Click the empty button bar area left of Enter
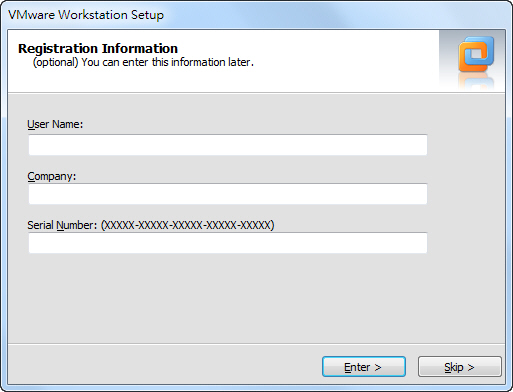 click(x=165, y=367)
